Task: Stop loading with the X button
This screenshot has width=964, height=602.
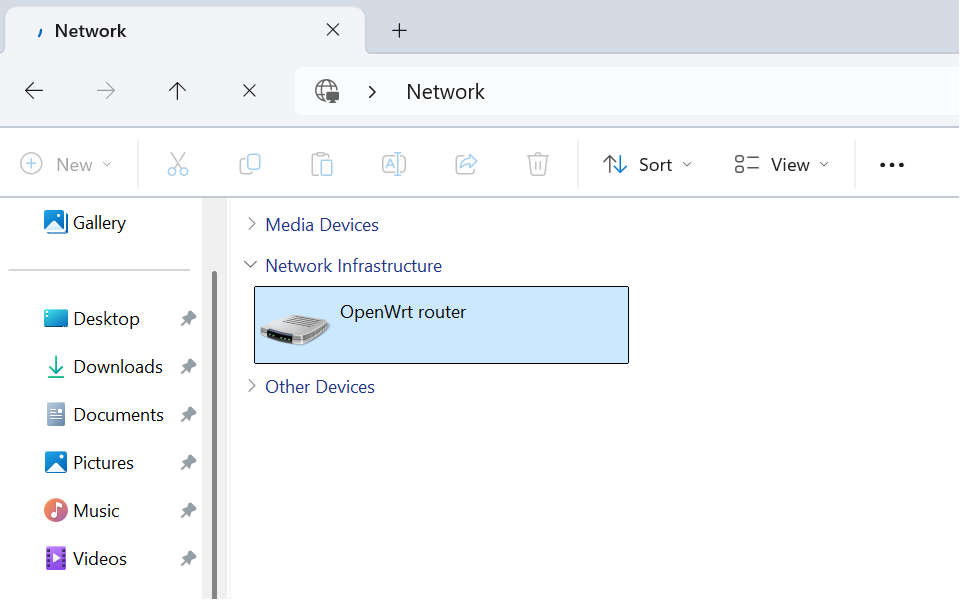Action: point(249,91)
